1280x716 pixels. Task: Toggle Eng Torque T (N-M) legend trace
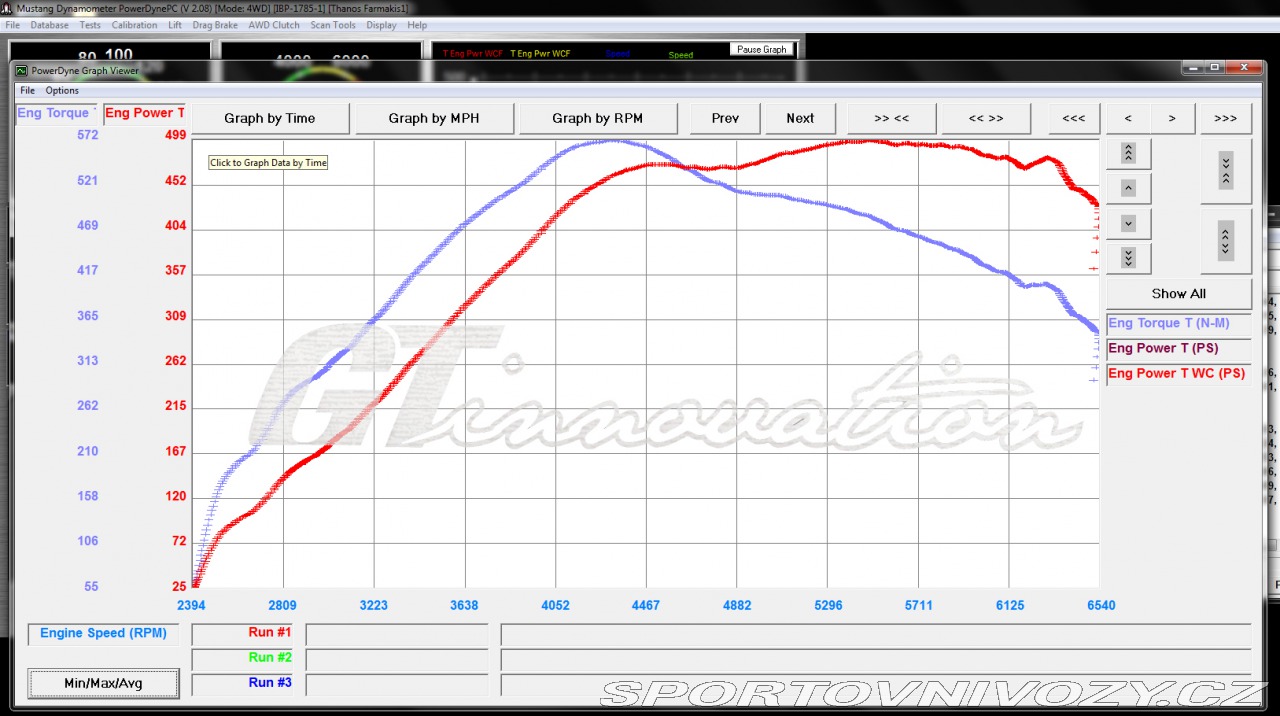coord(1179,324)
